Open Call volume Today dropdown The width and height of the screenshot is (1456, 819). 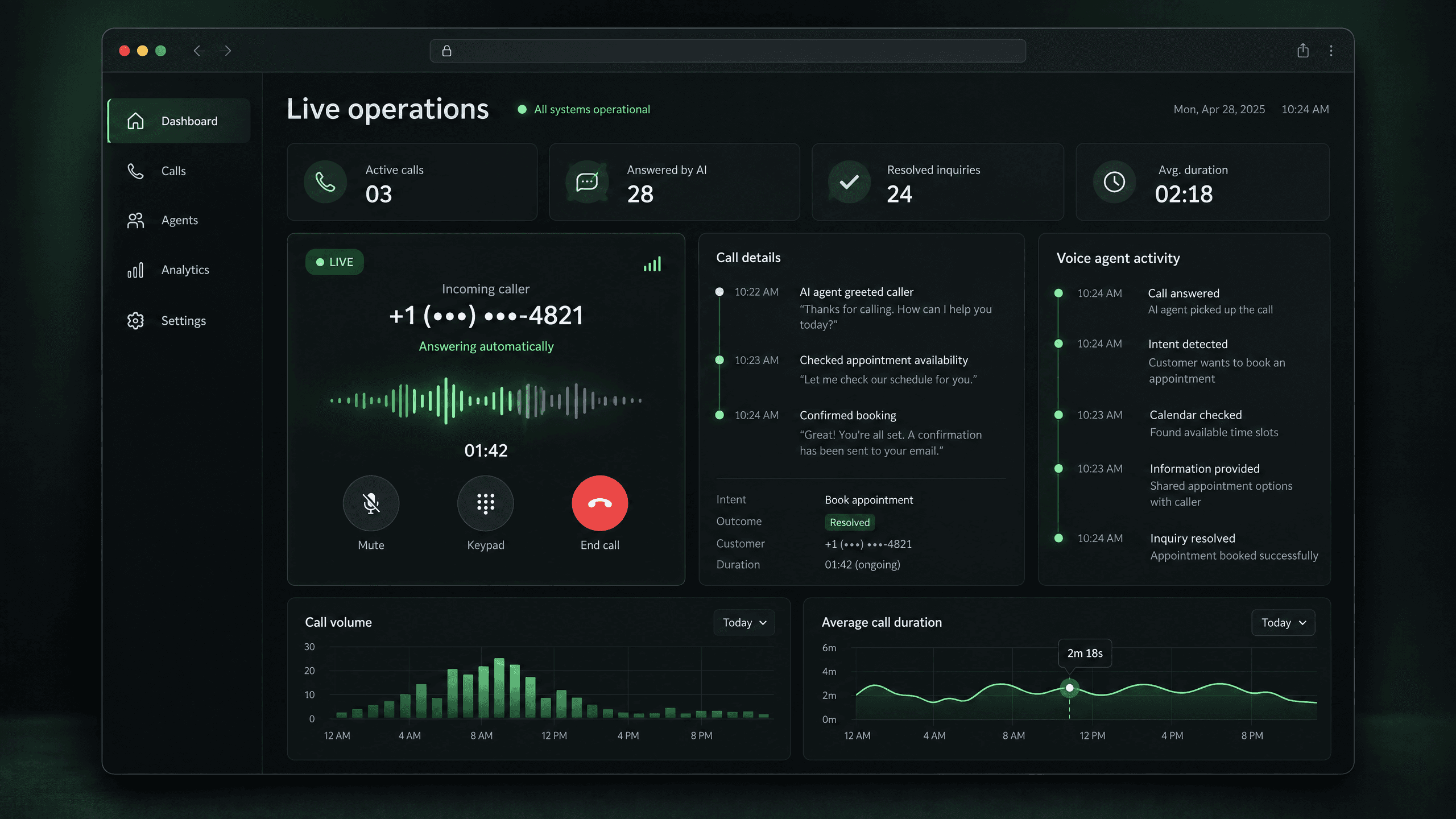point(744,623)
